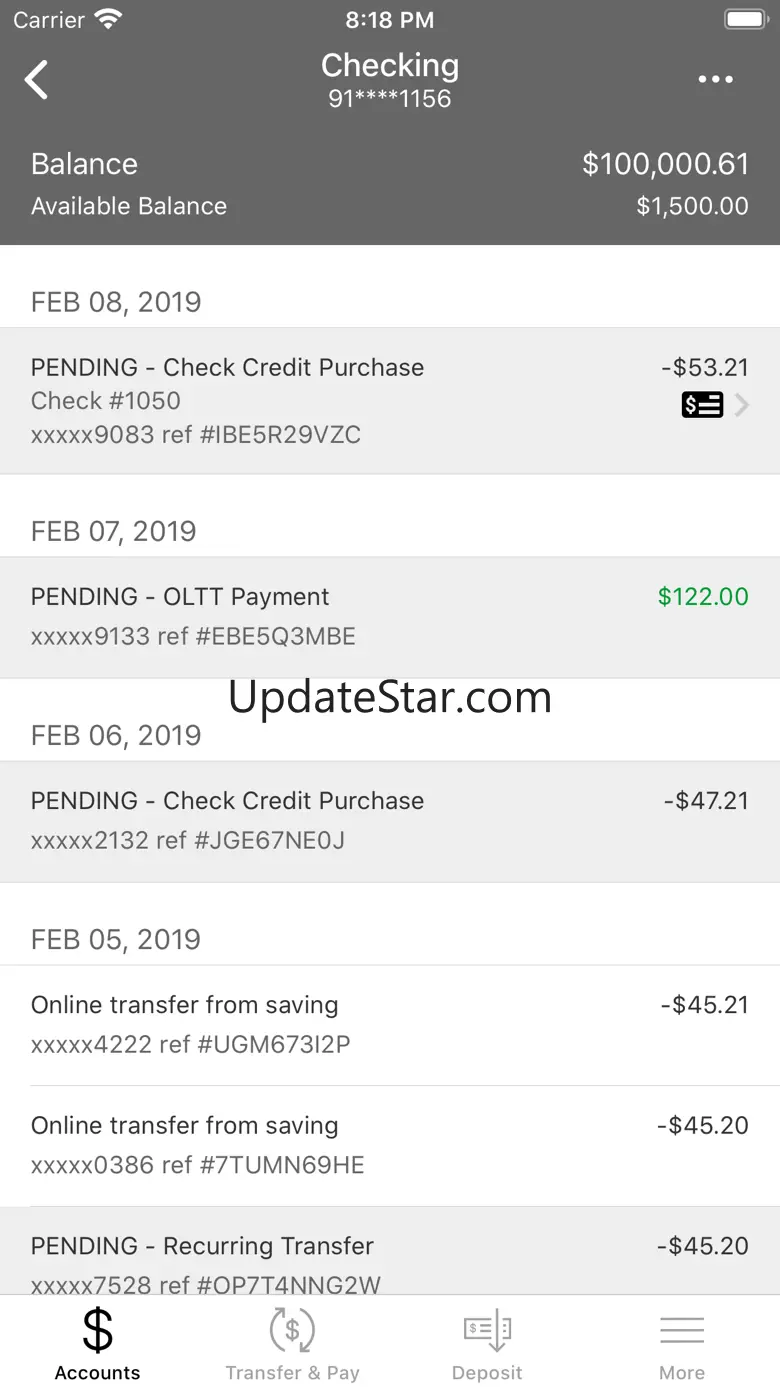Image resolution: width=780 pixels, height=1387 pixels.
Task: Open the -$53.21 Check Credit Purchase transaction
Action: point(390,401)
